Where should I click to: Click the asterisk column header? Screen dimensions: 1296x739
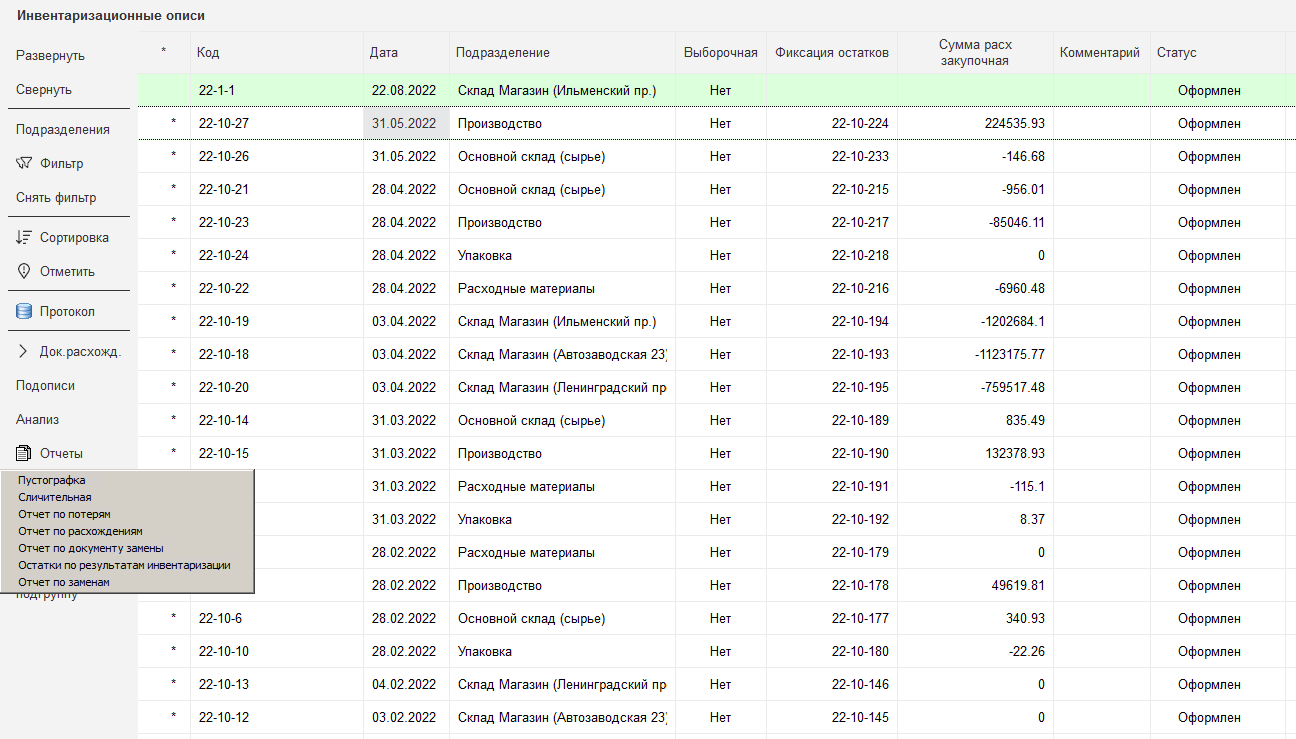[x=164, y=53]
